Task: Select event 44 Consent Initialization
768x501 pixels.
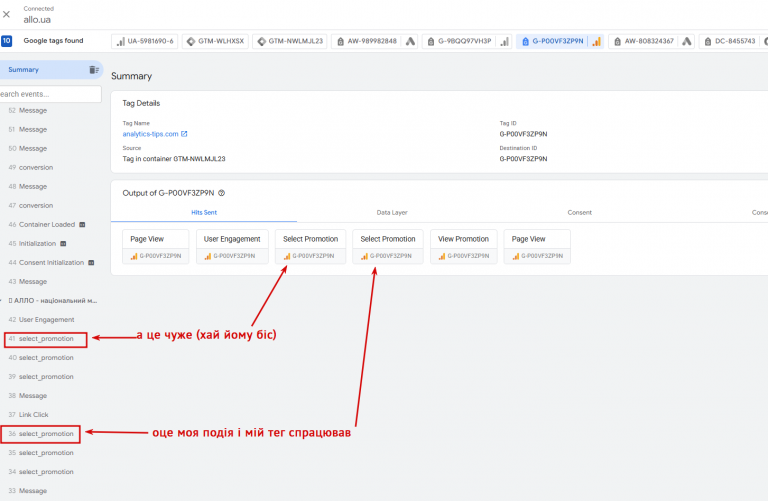Action: click(46, 263)
